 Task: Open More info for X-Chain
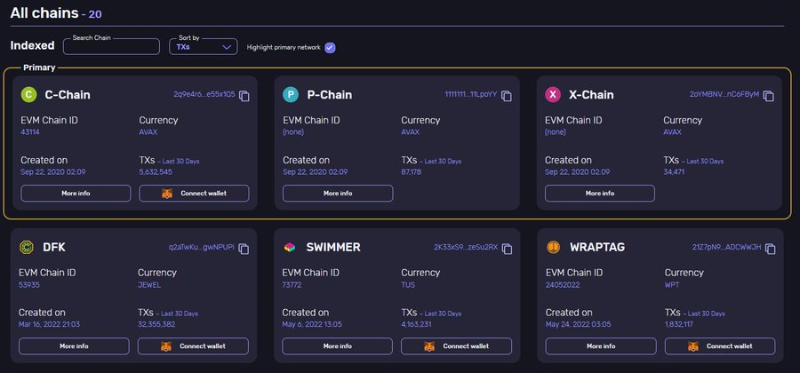click(600, 193)
